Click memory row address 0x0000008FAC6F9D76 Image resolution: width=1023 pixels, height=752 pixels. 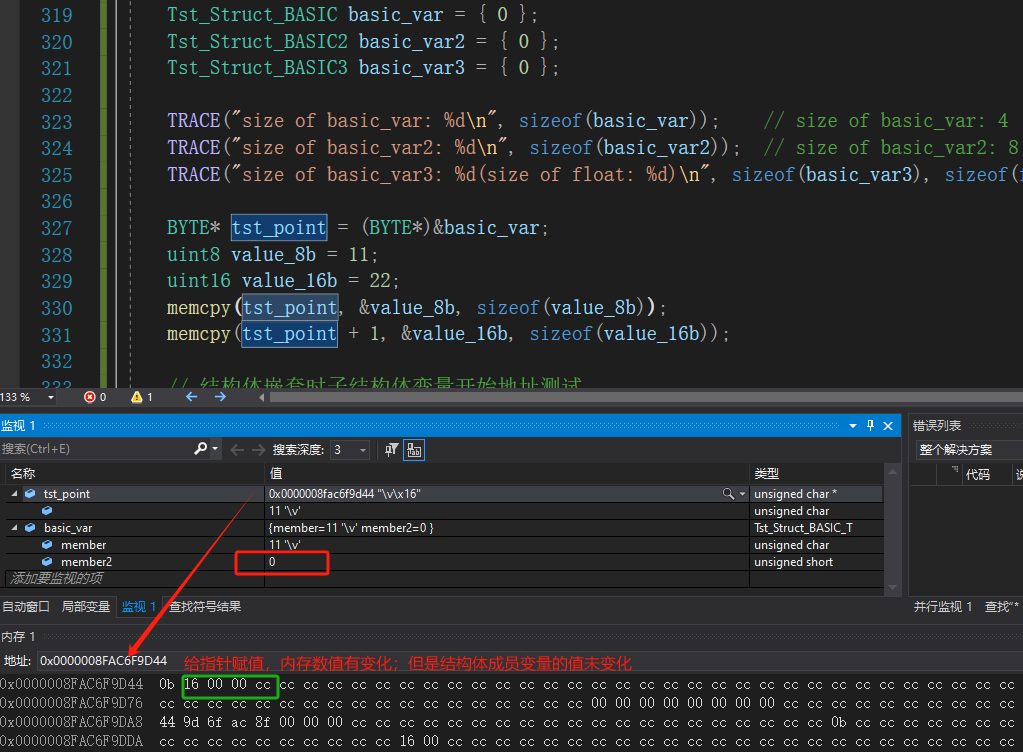pos(71,703)
